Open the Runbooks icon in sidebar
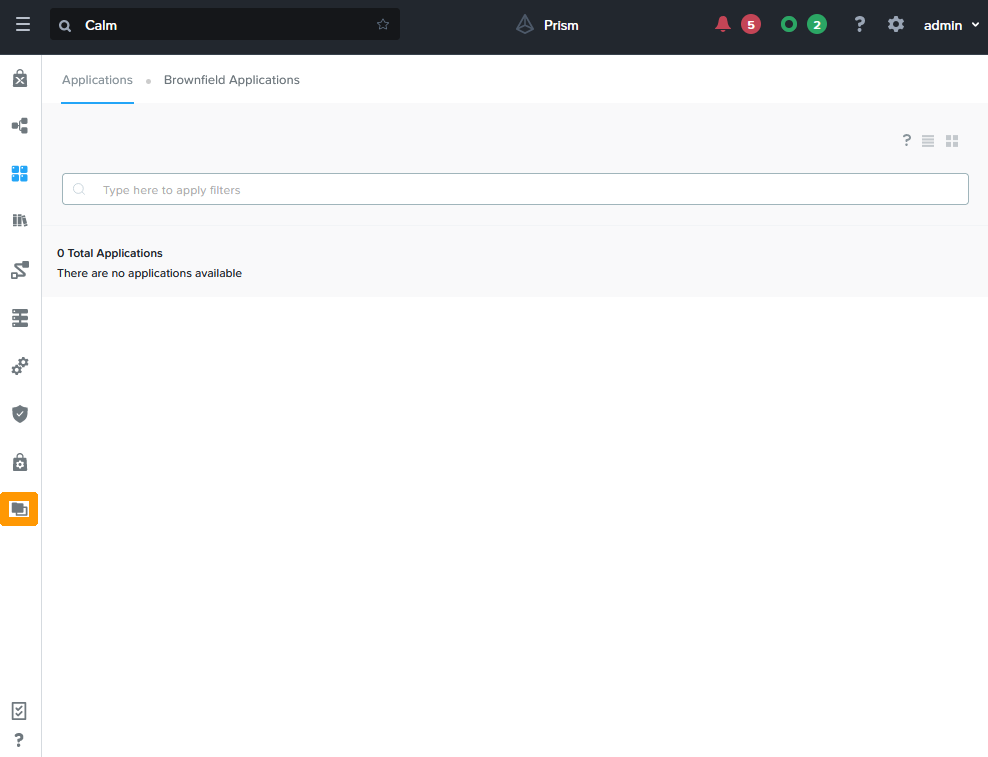 19,270
